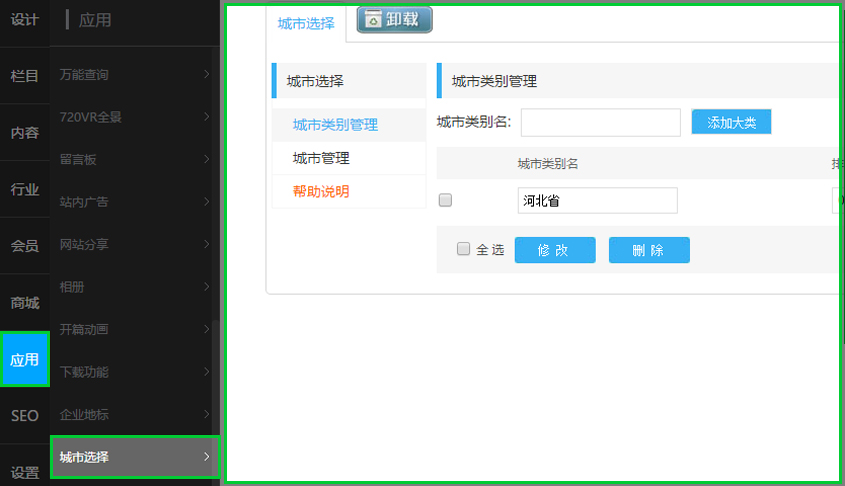Expand the 万能查询 submenu arrow
Viewport: 845px width, 486px height.
pyautogui.click(x=206, y=74)
